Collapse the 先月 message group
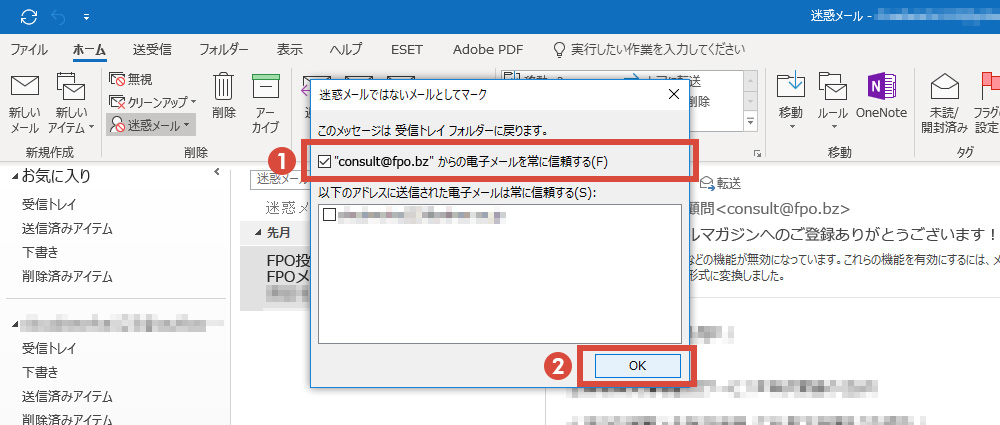This screenshot has height=425, width=1000. coord(258,234)
